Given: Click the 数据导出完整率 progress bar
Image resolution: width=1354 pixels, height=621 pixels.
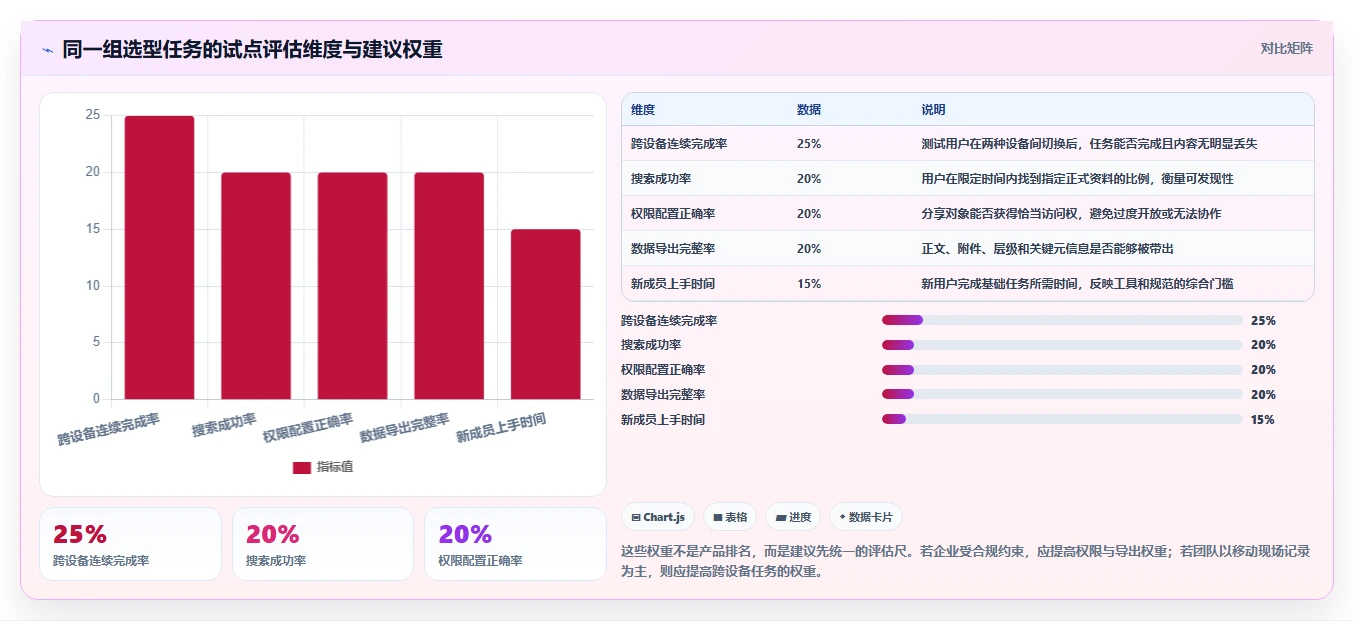Looking at the screenshot, I should click(x=1062, y=395).
